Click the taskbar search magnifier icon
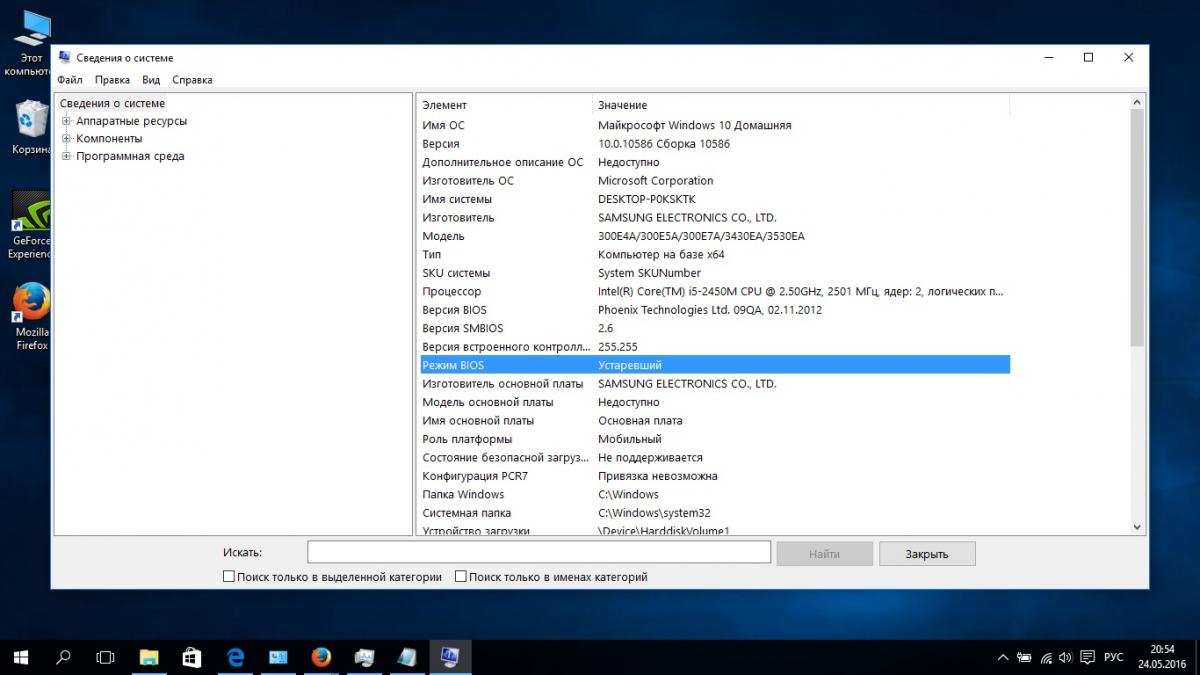This screenshot has height=675, width=1200. pos(64,657)
